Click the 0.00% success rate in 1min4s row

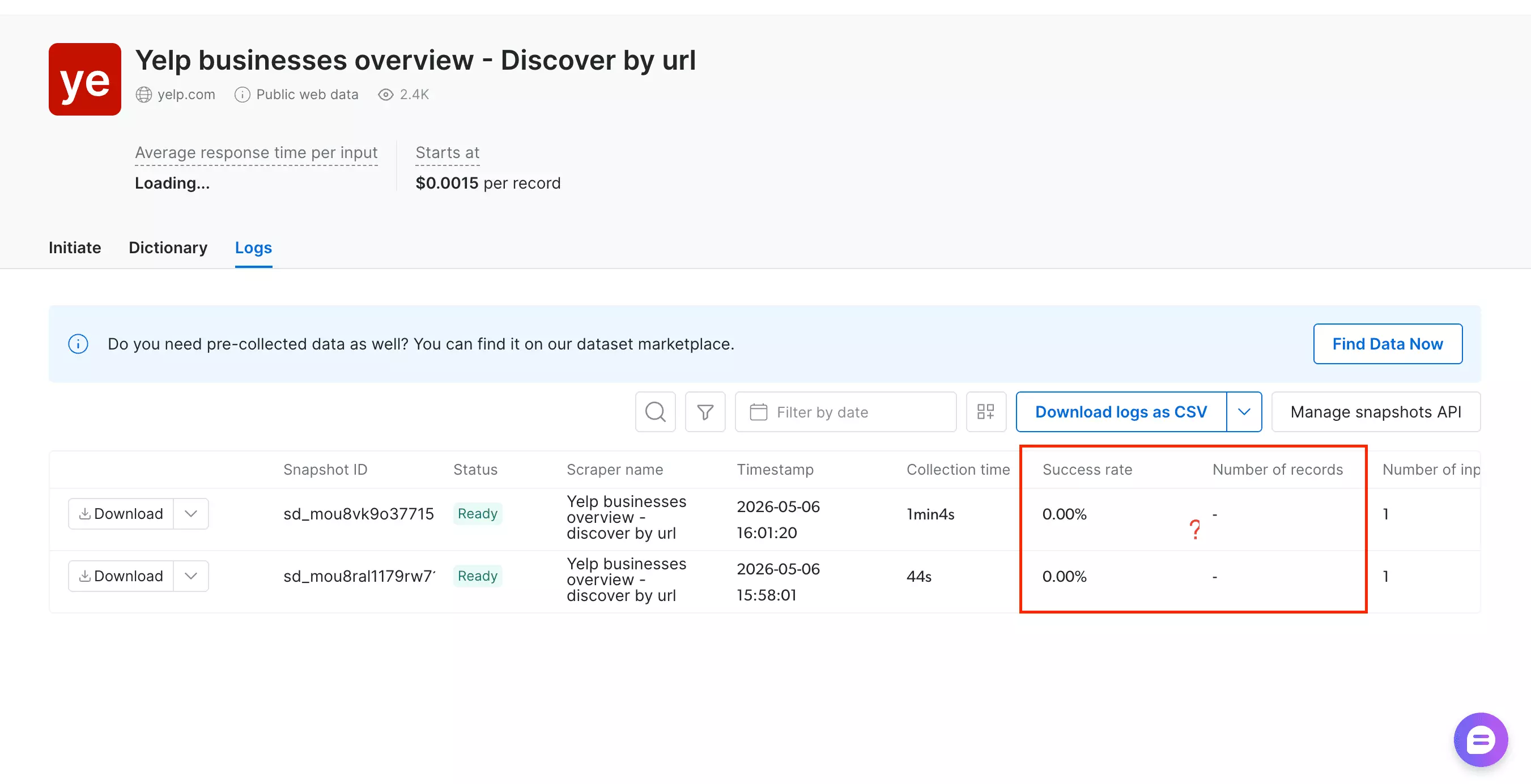coord(1064,514)
